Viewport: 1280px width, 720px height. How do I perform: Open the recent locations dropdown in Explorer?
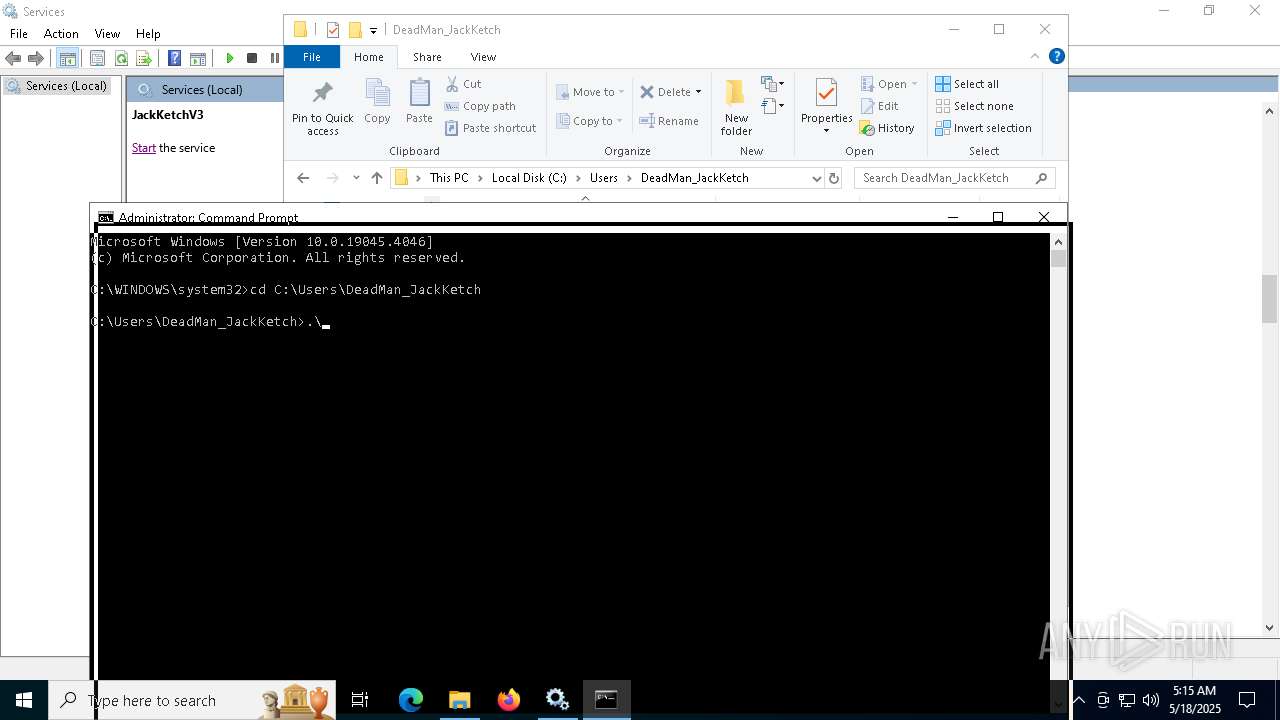click(x=356, y=178)
